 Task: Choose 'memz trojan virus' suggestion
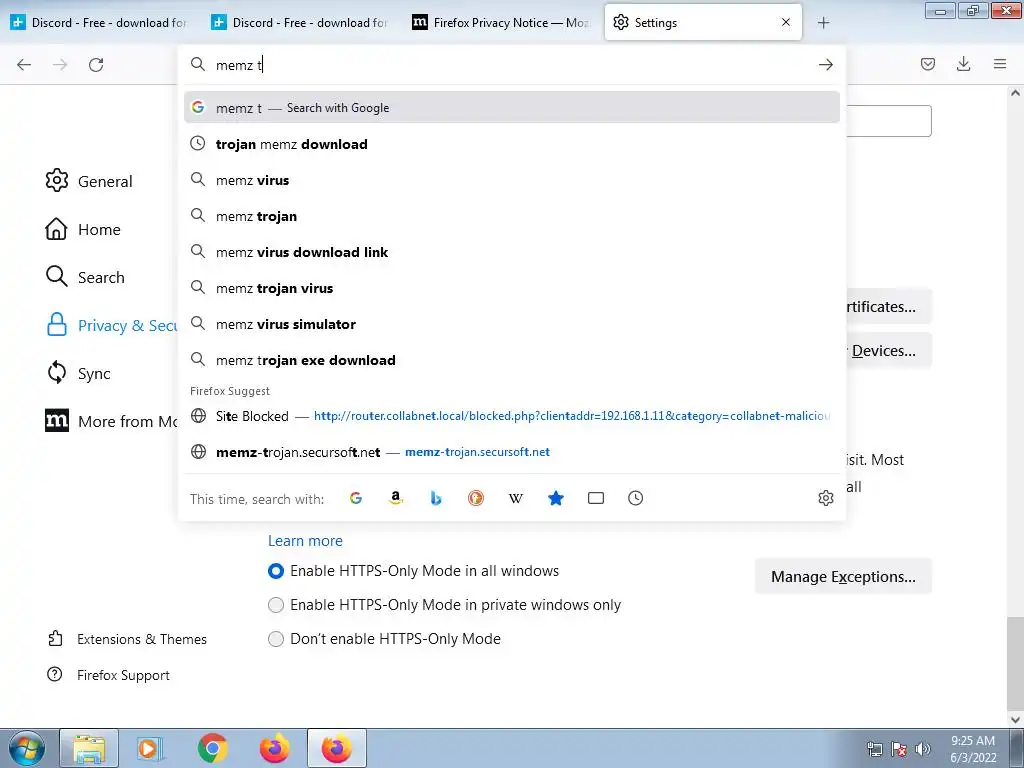511,287
